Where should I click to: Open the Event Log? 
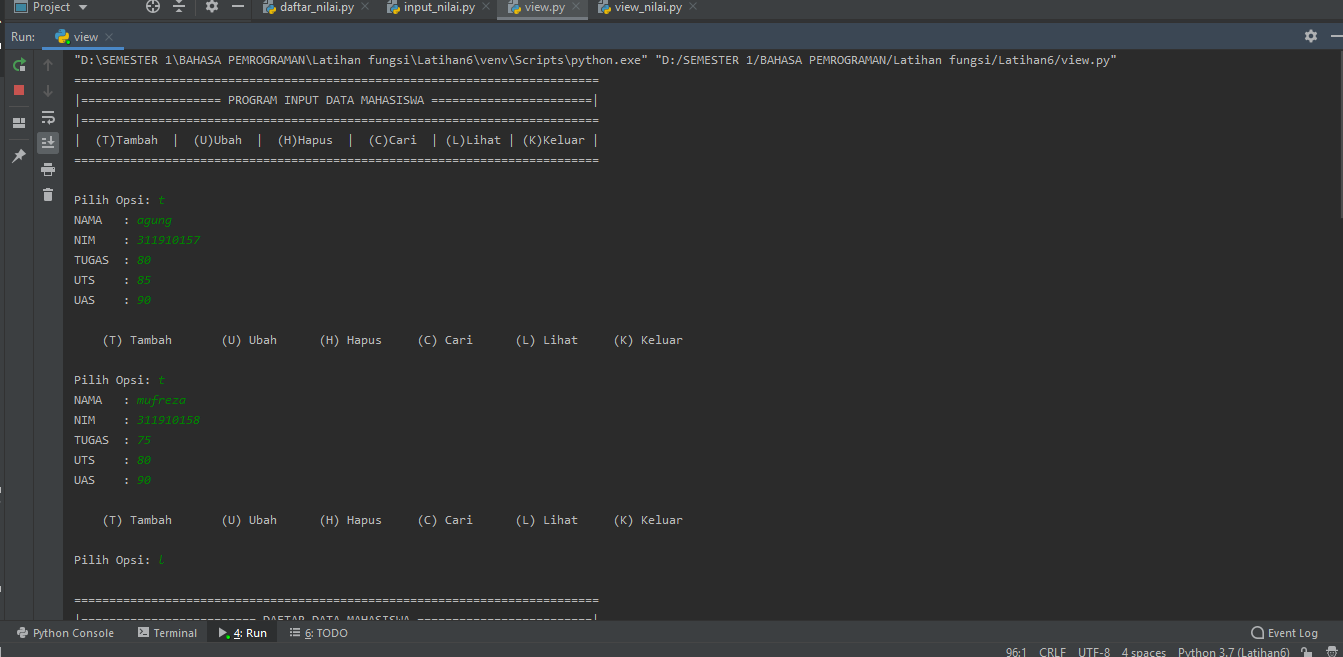[x=1284, y=633]
